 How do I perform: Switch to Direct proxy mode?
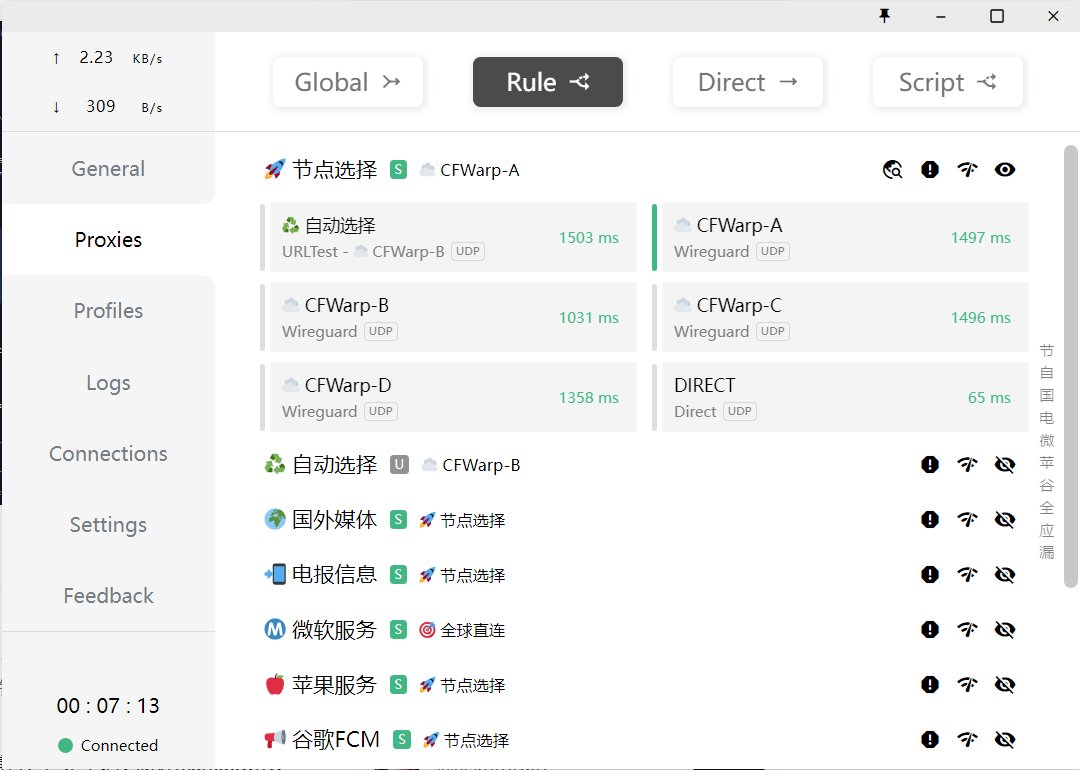(747, 82)
